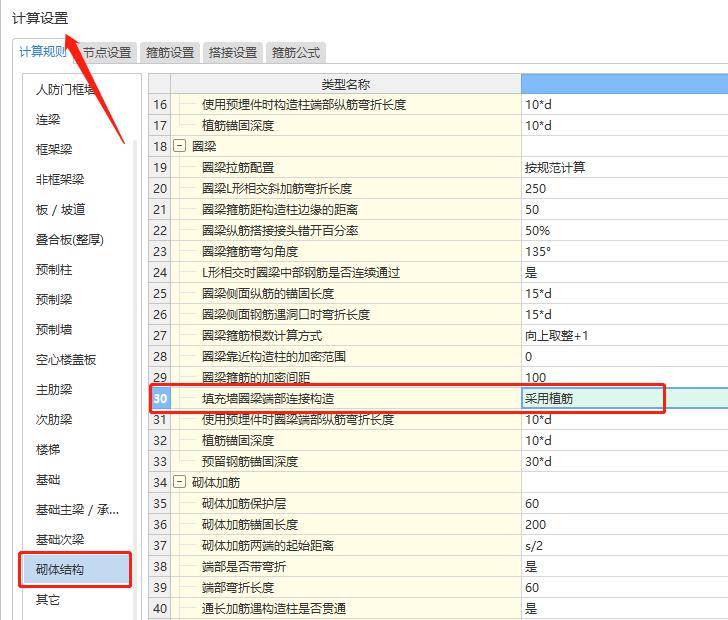Viewport: 728px width, 620px height.
Task: Pick 预制柱 from the component list
Action: [54, 270]
